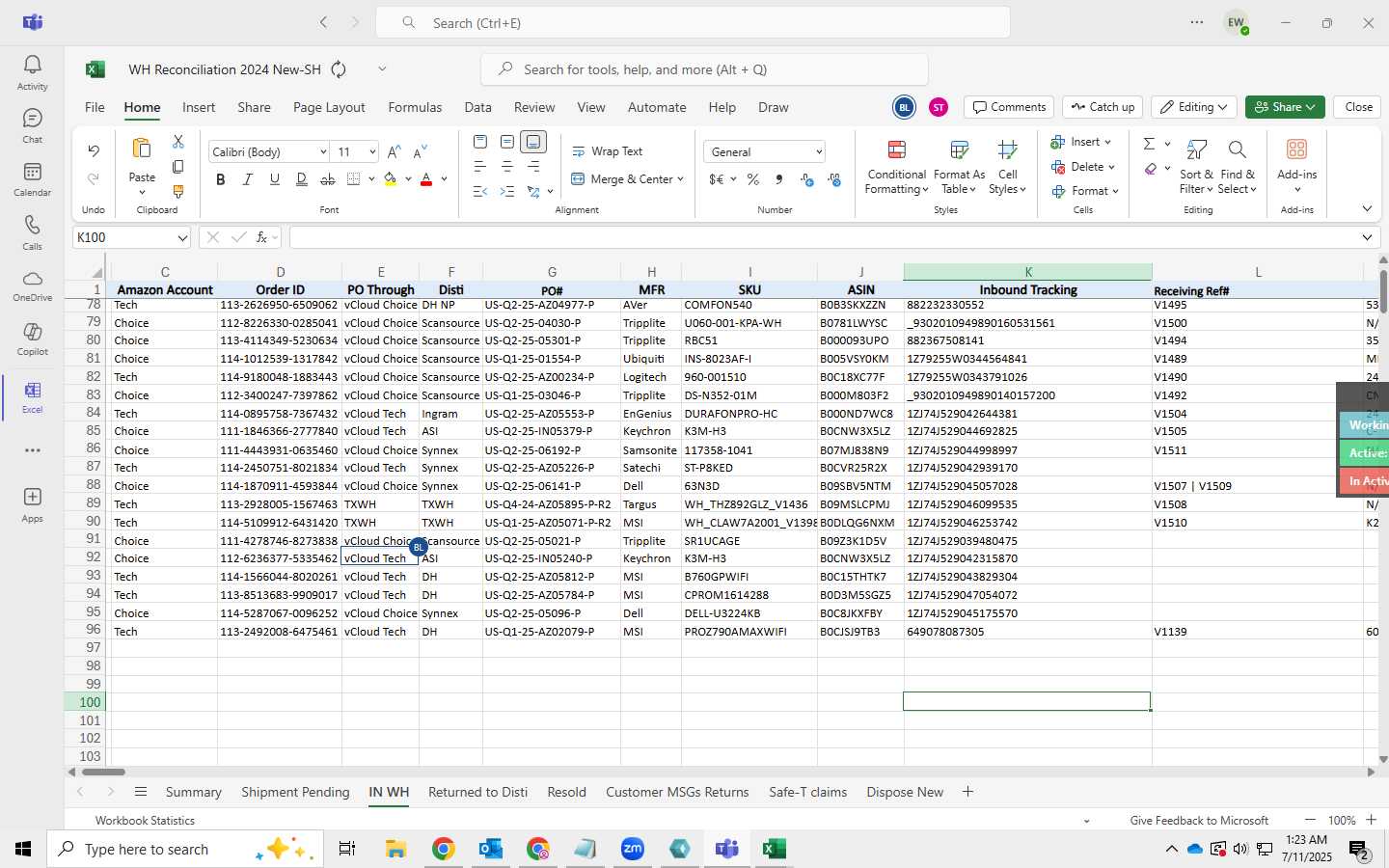Open OneDrive in Teams sidebar
This screenshot has width=1389, height=868.
32,285
